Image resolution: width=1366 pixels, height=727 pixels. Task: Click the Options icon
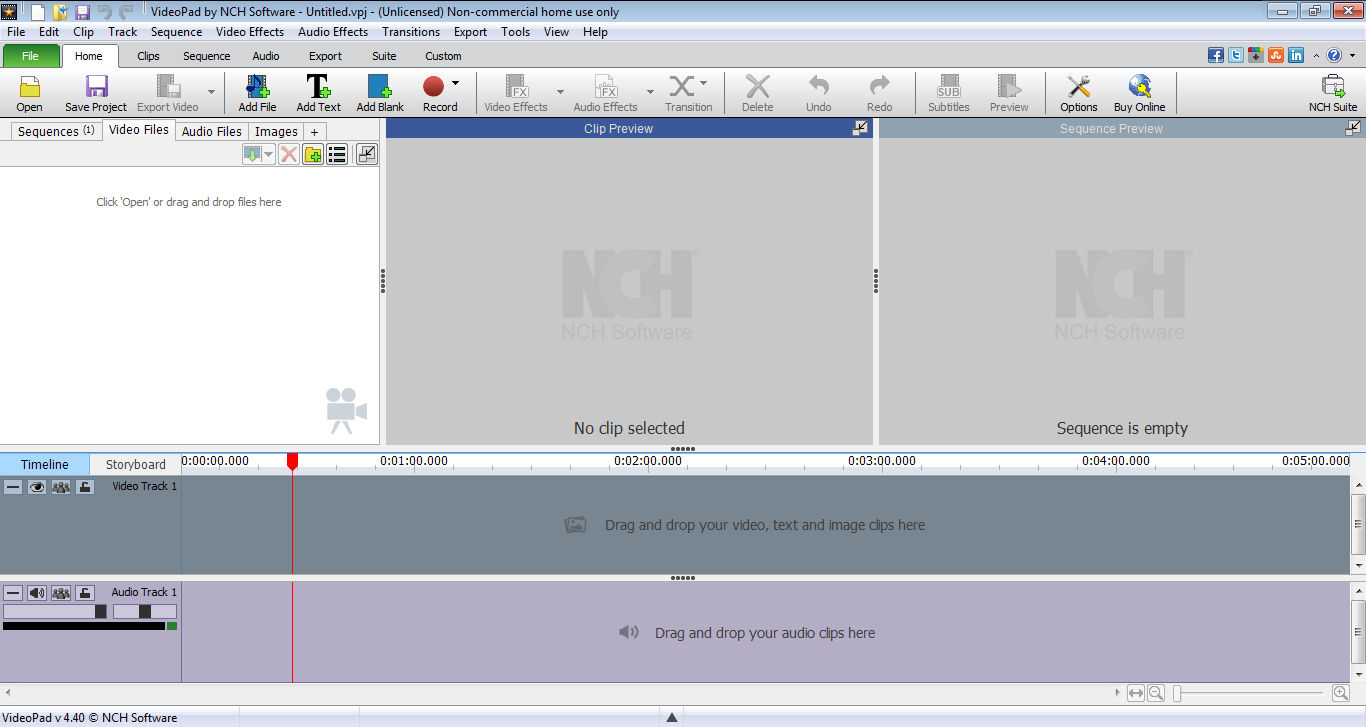(1078, 92)
